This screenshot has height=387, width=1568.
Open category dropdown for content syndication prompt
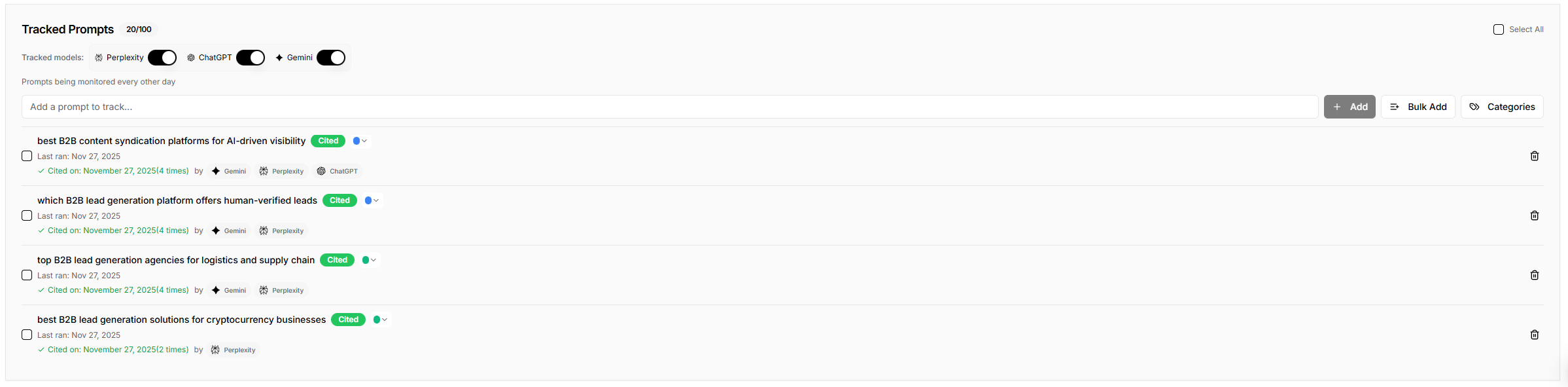[364, 141]
